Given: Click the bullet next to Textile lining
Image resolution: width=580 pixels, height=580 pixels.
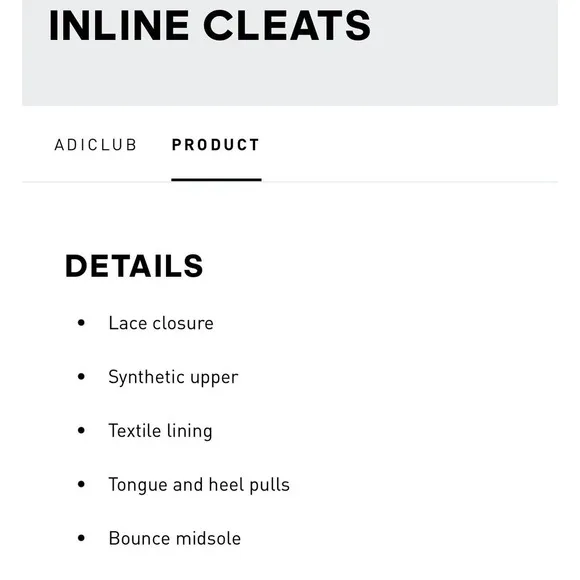Looking at the screenshot, I should pos(81,430).
